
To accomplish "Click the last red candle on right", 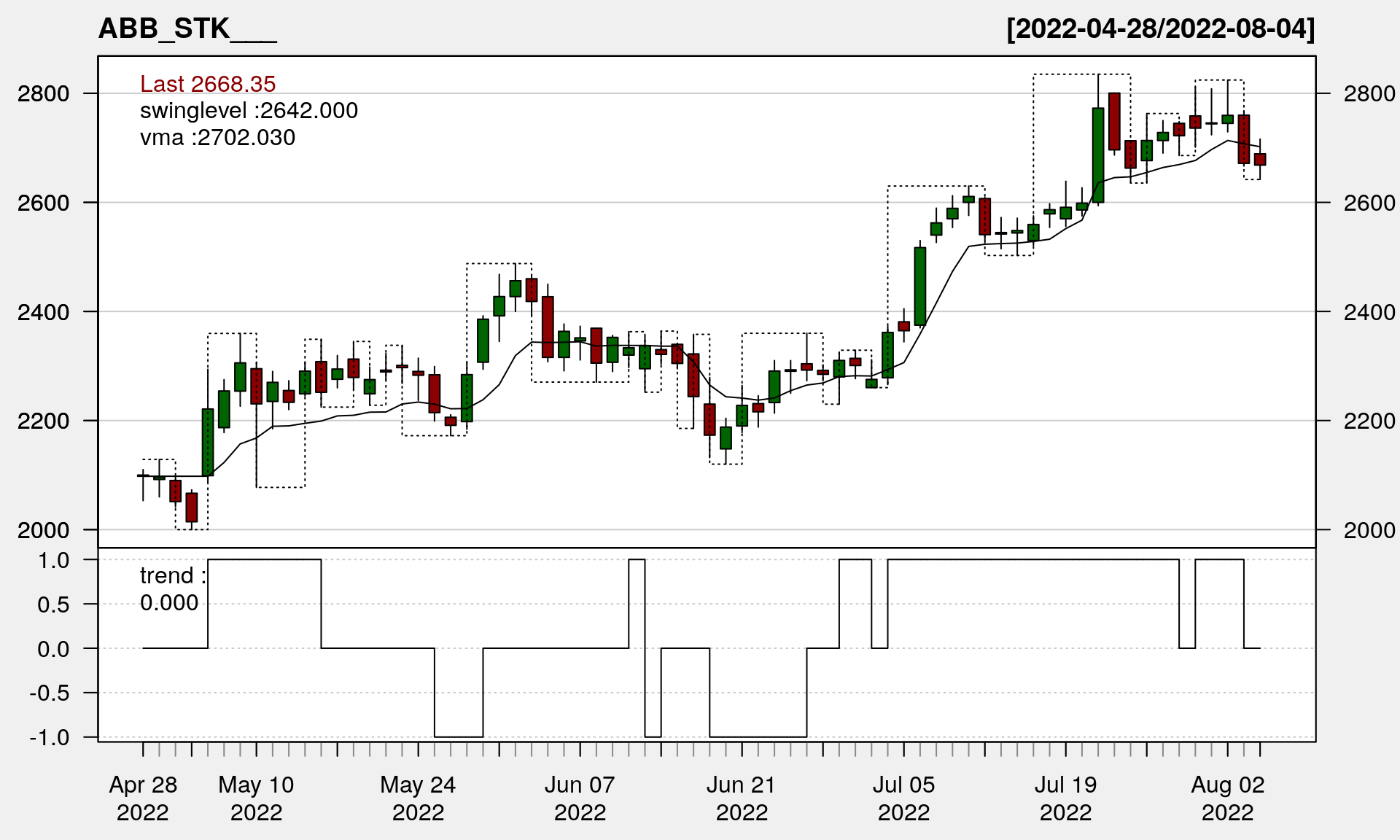I will tap(1259, 159).
